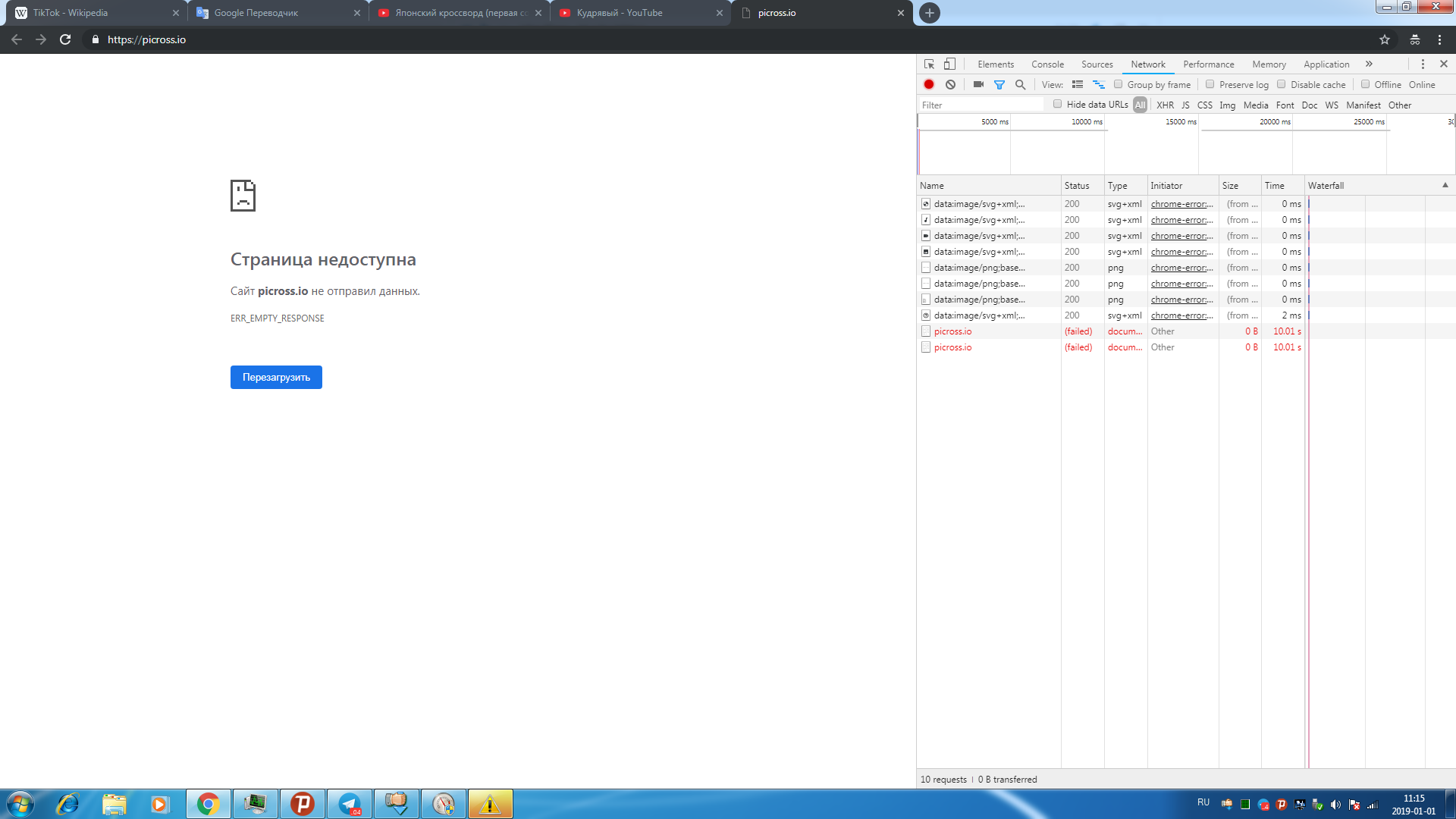Toggle the network filter funnel icon

coord(999,84)
